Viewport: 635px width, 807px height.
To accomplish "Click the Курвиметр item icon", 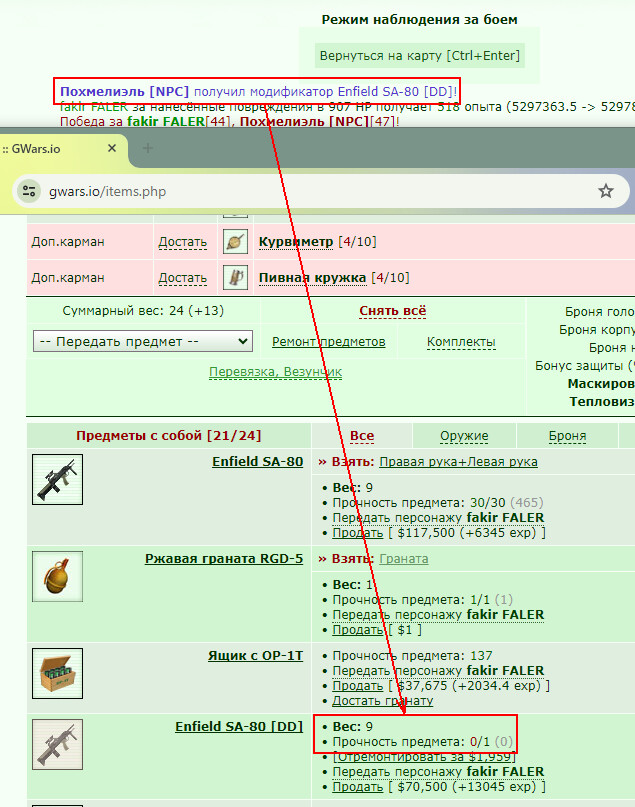I will tap(236, 241).
